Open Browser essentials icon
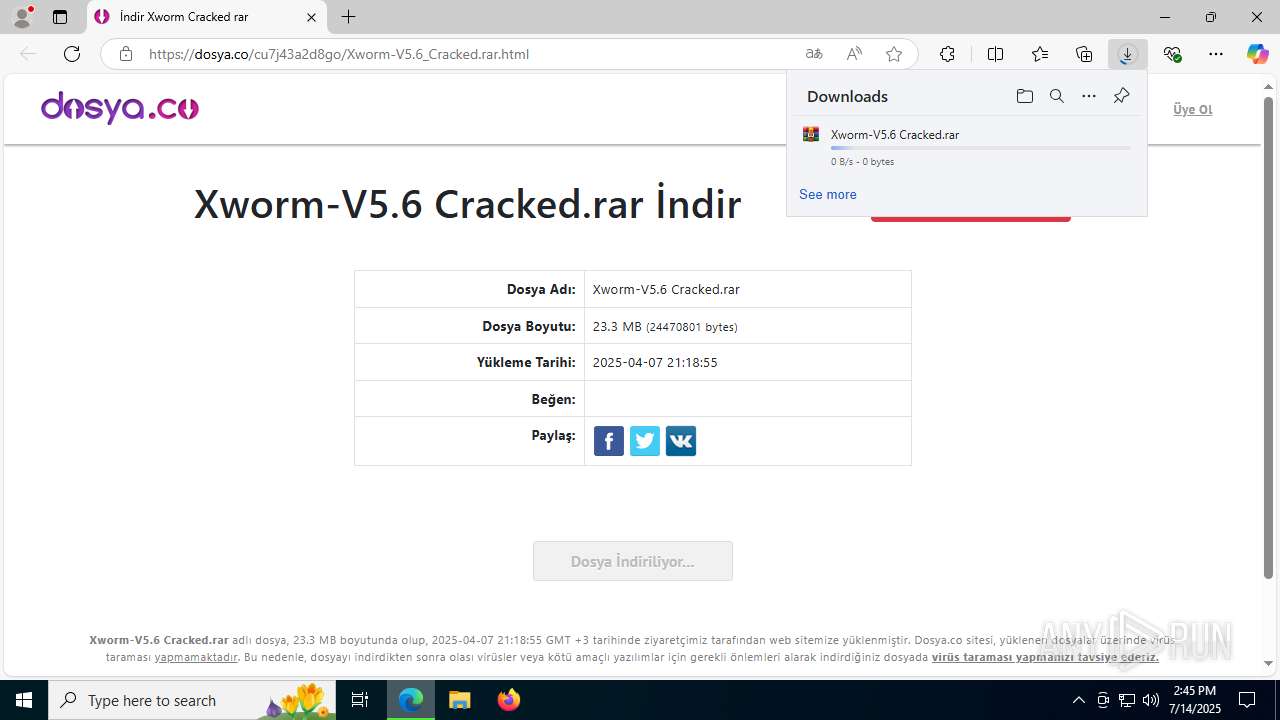Image resolution: width=1280 pixels, height=720 pixels. point(1172,54)
